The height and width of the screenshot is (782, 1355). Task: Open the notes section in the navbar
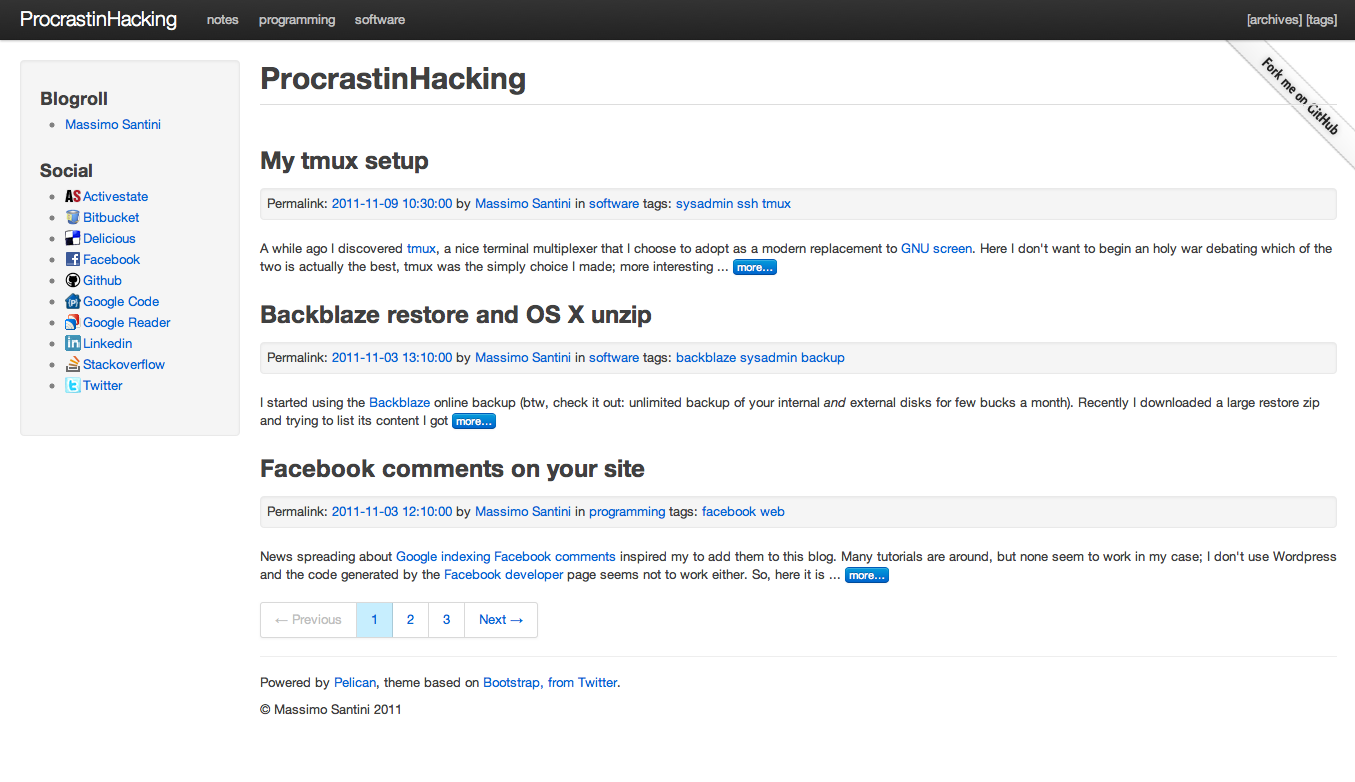[x=222, y=19]
